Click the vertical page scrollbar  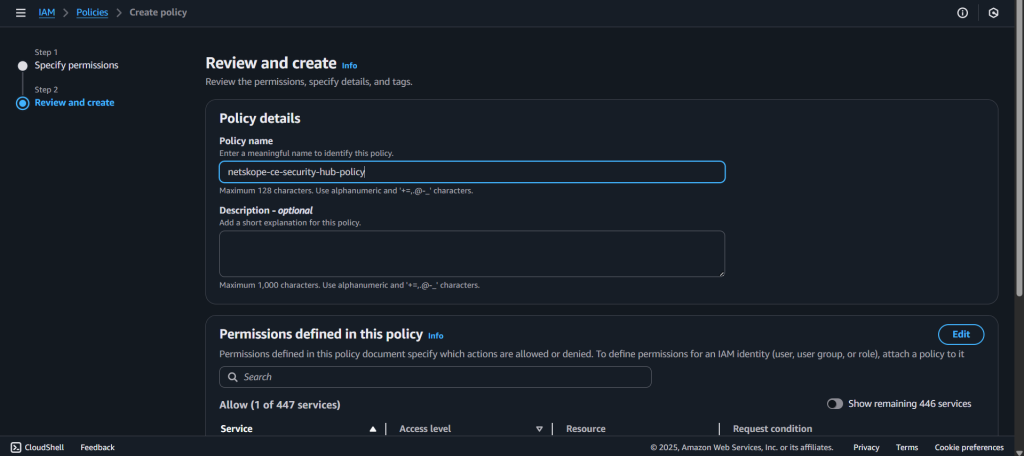point(1020,150)
